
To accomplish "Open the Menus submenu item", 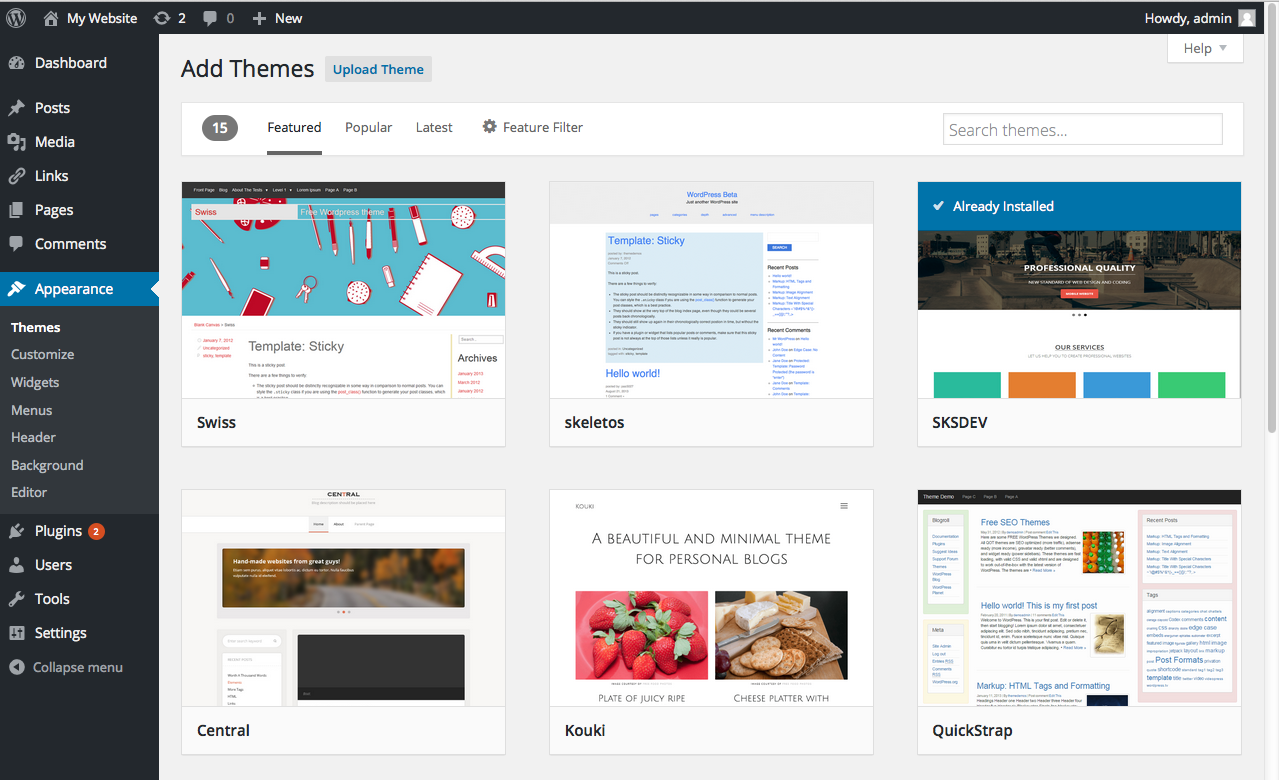I will pyautogui.click(x=32, y=410).
